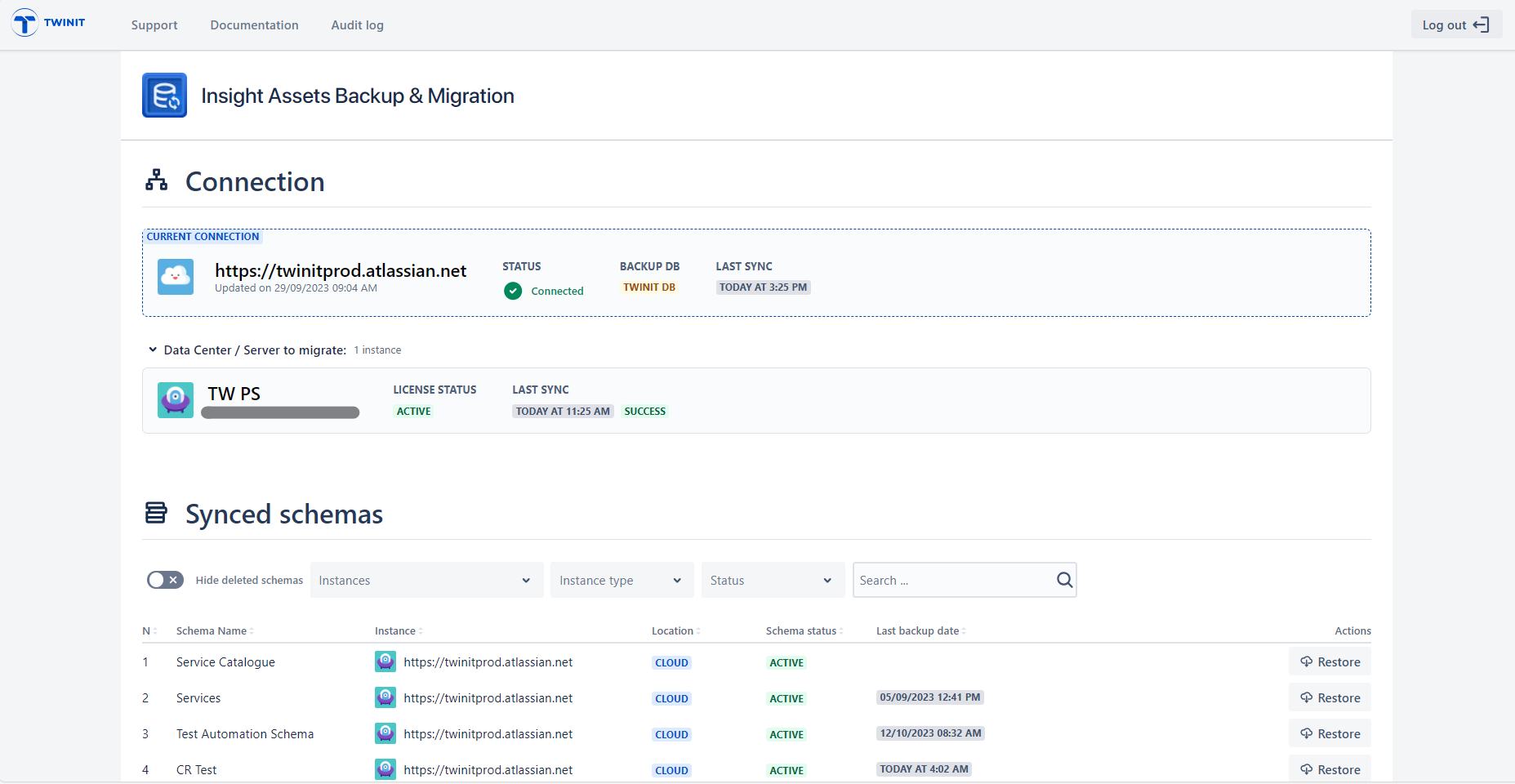Sort table by Instance column
Image resolution: width=1515 pixels, height=784 pixels.
399,631
